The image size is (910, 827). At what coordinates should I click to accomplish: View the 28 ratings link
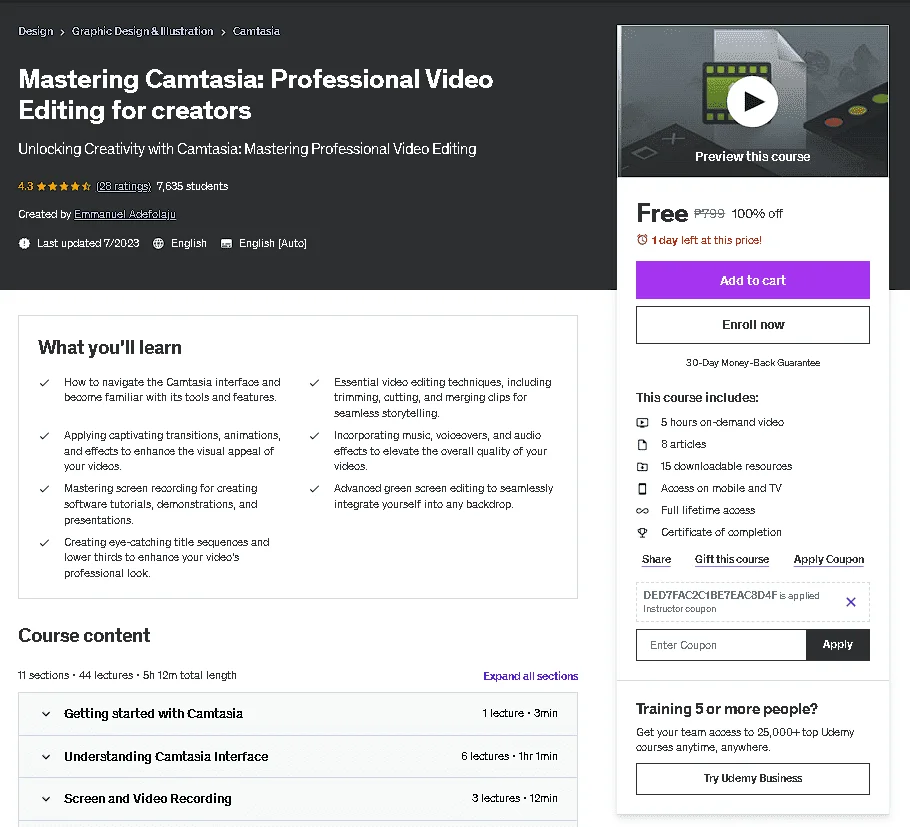click(123, 186)
